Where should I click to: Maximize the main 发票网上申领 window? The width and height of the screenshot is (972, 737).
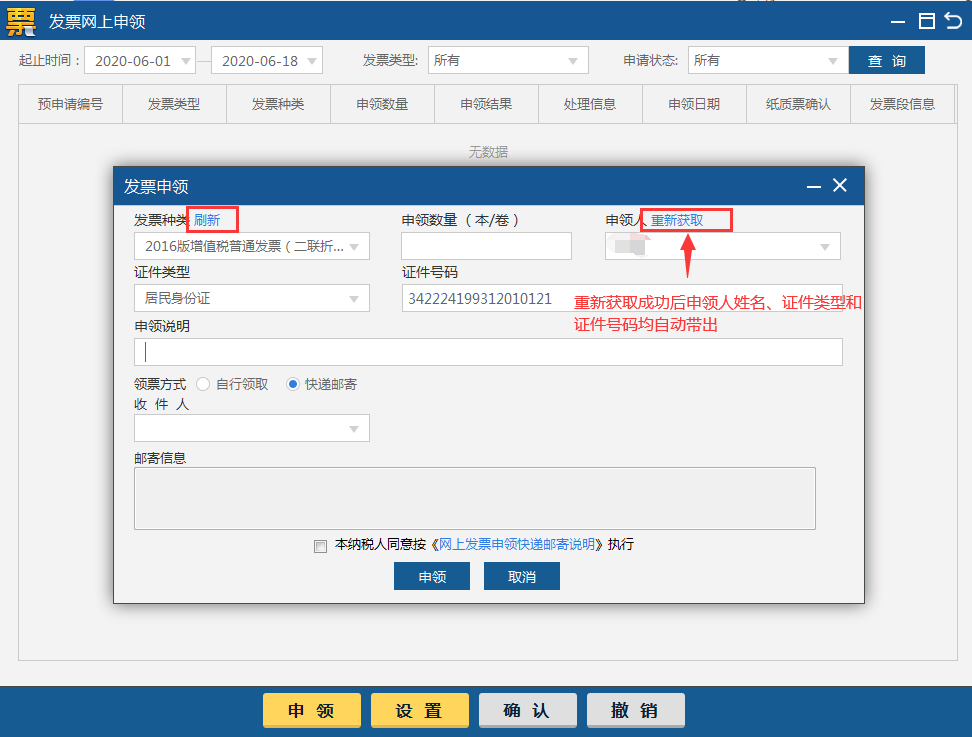(927, 21)
